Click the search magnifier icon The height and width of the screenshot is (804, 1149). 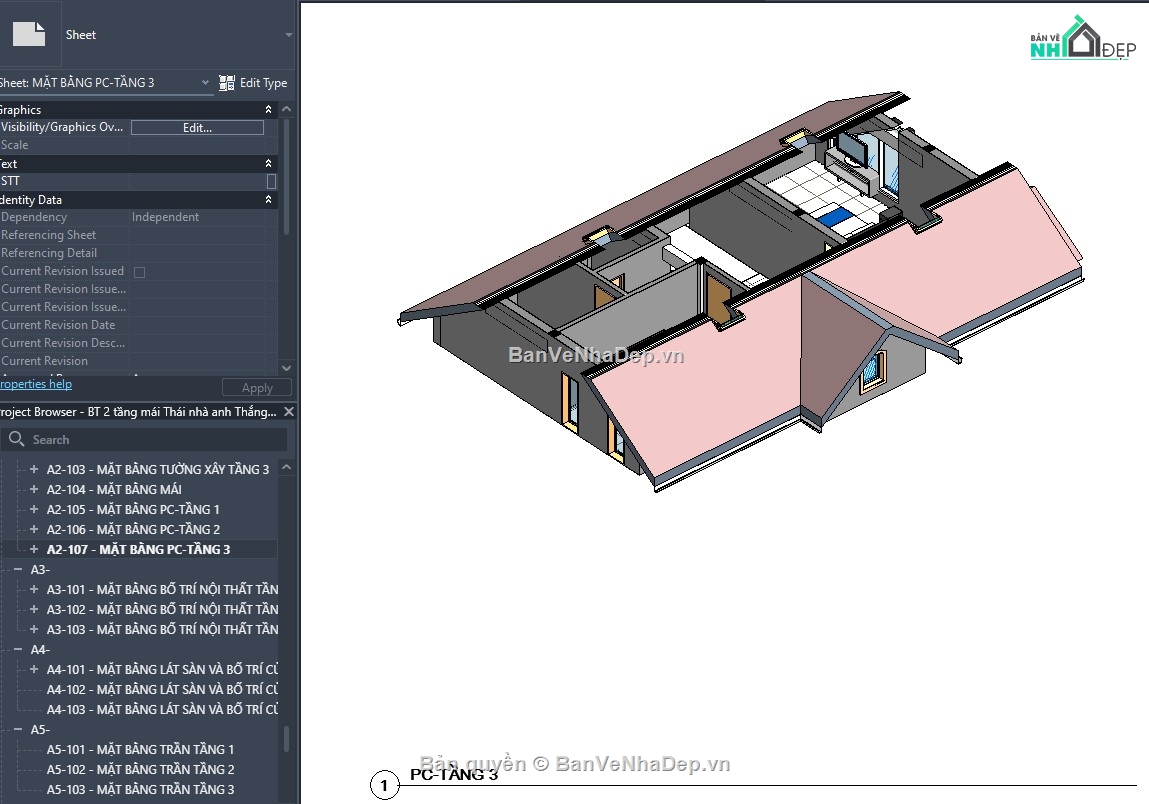pyautogui.click(x=16, y=439)
